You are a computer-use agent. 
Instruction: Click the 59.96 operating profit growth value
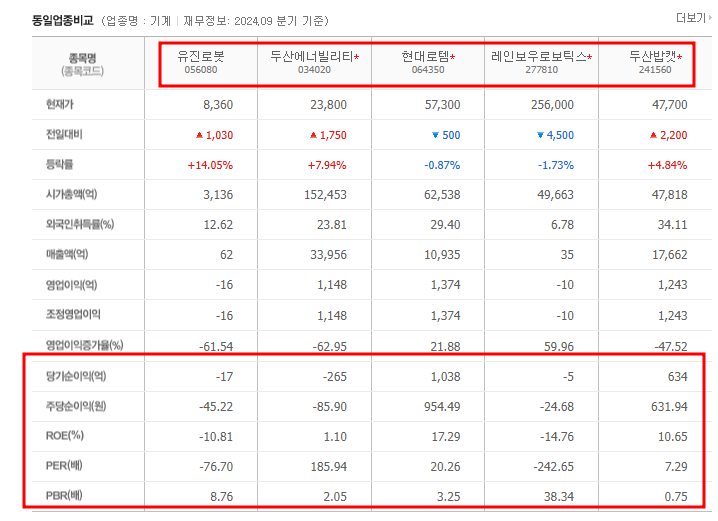559,347
